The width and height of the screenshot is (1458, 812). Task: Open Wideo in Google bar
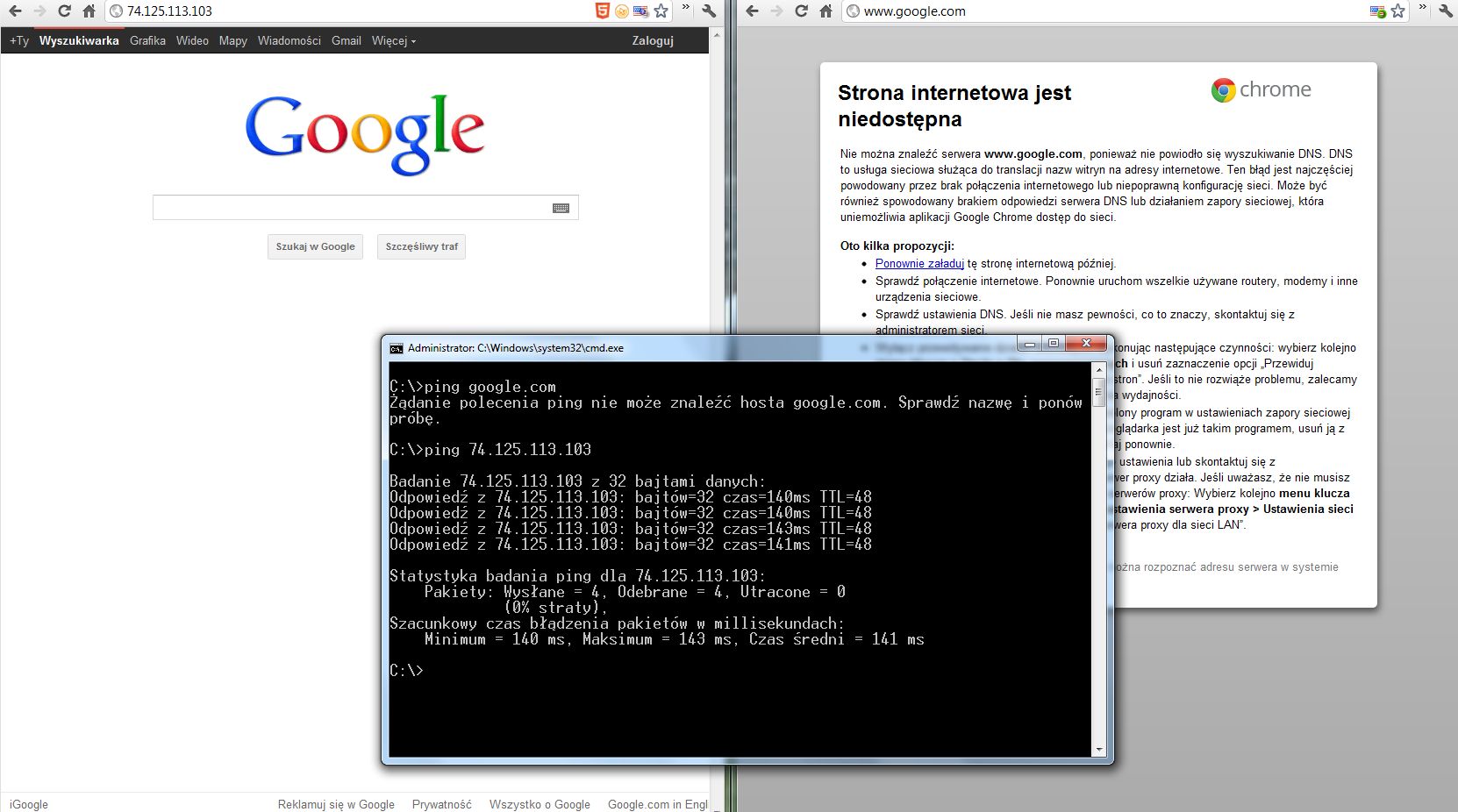click(192, 40)
